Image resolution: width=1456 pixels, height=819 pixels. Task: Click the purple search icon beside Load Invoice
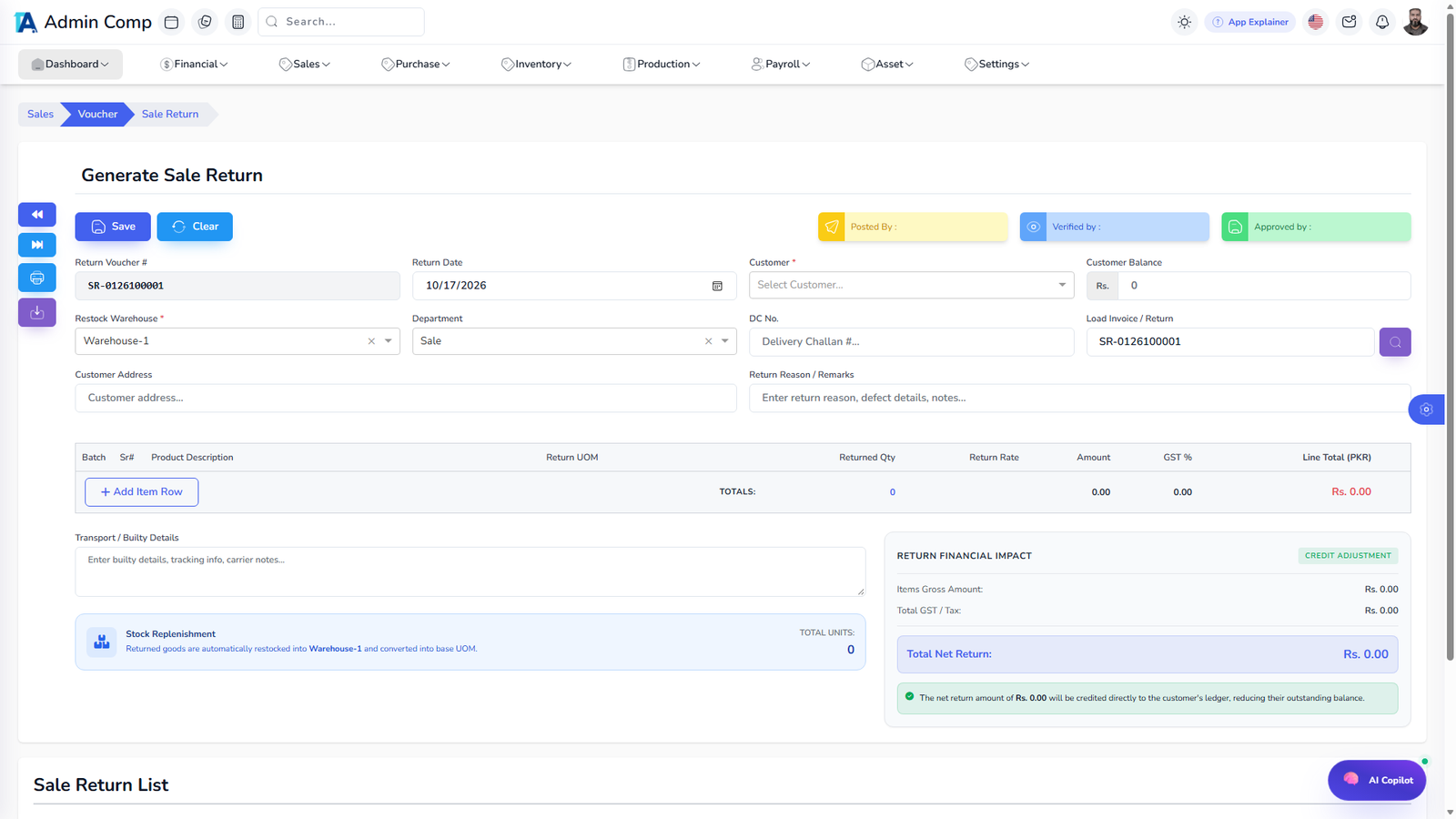pos(1395,342)
